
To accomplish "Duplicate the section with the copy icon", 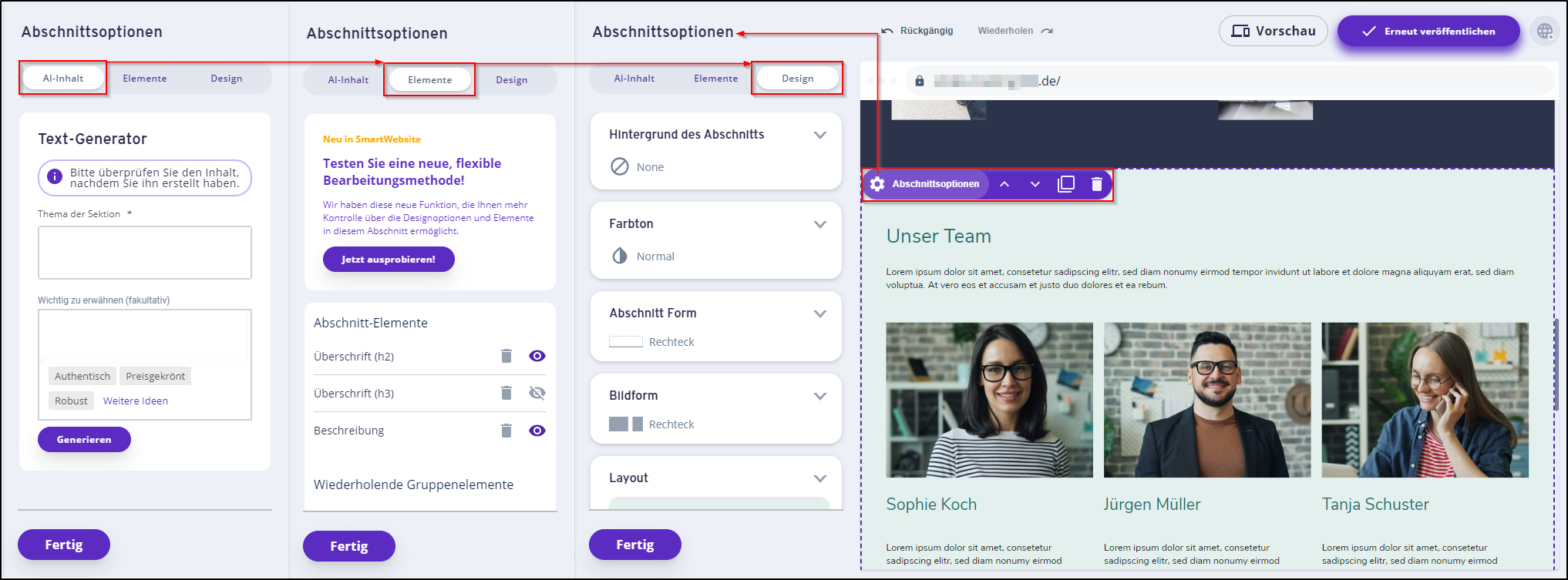I will coord(1065,184).
